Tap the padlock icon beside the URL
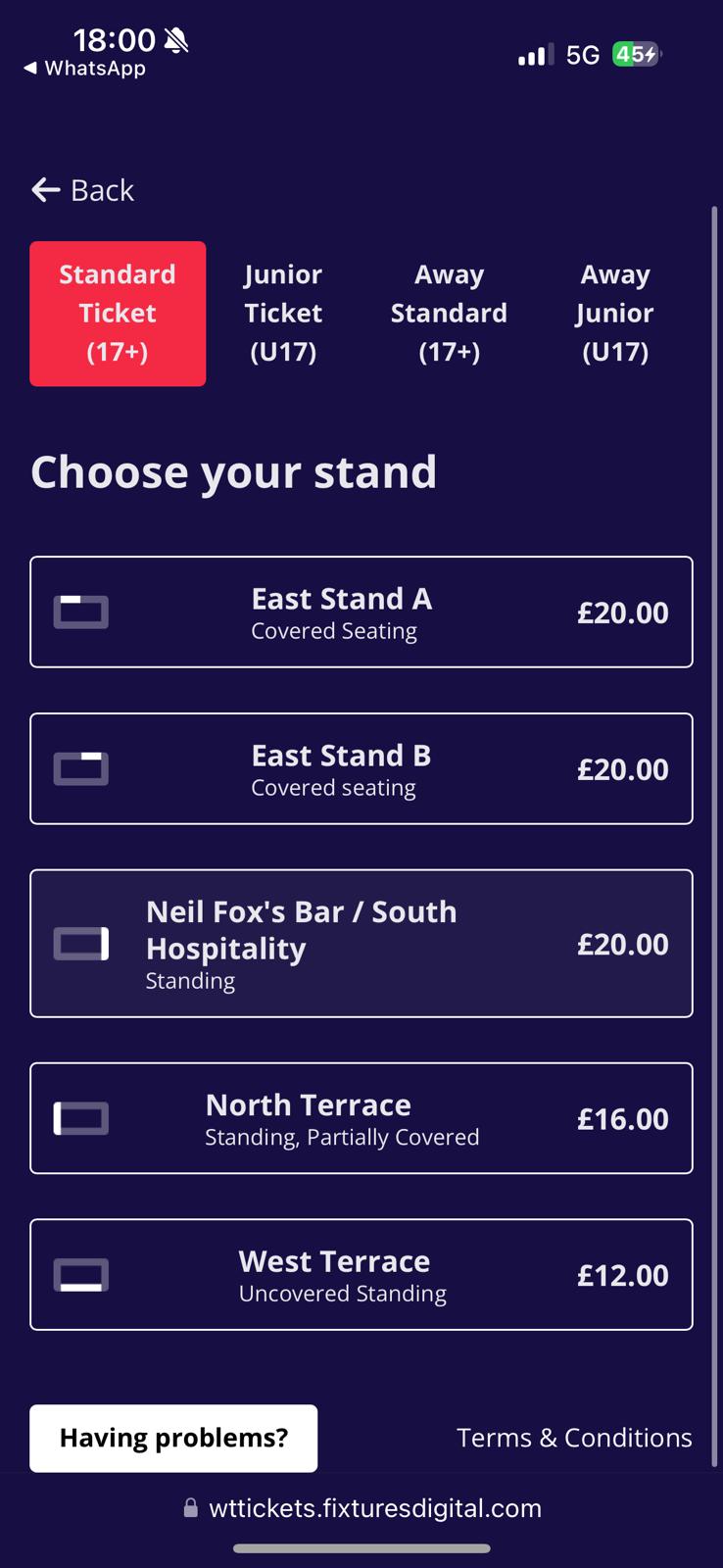This screenshot has width=723, height=1568. (x=191, y=1508)
